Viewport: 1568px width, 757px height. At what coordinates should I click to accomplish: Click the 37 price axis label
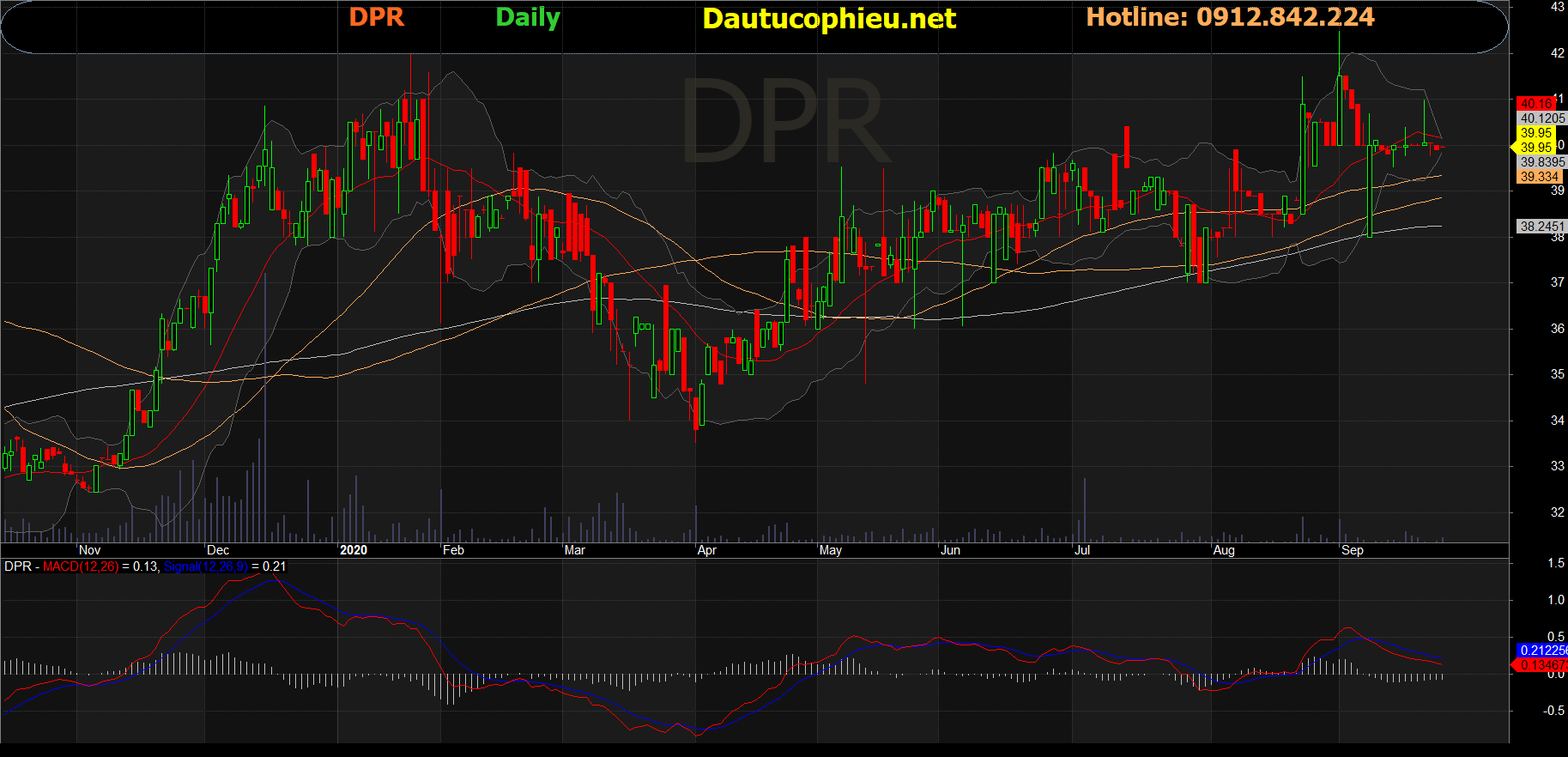[1557, 282]
